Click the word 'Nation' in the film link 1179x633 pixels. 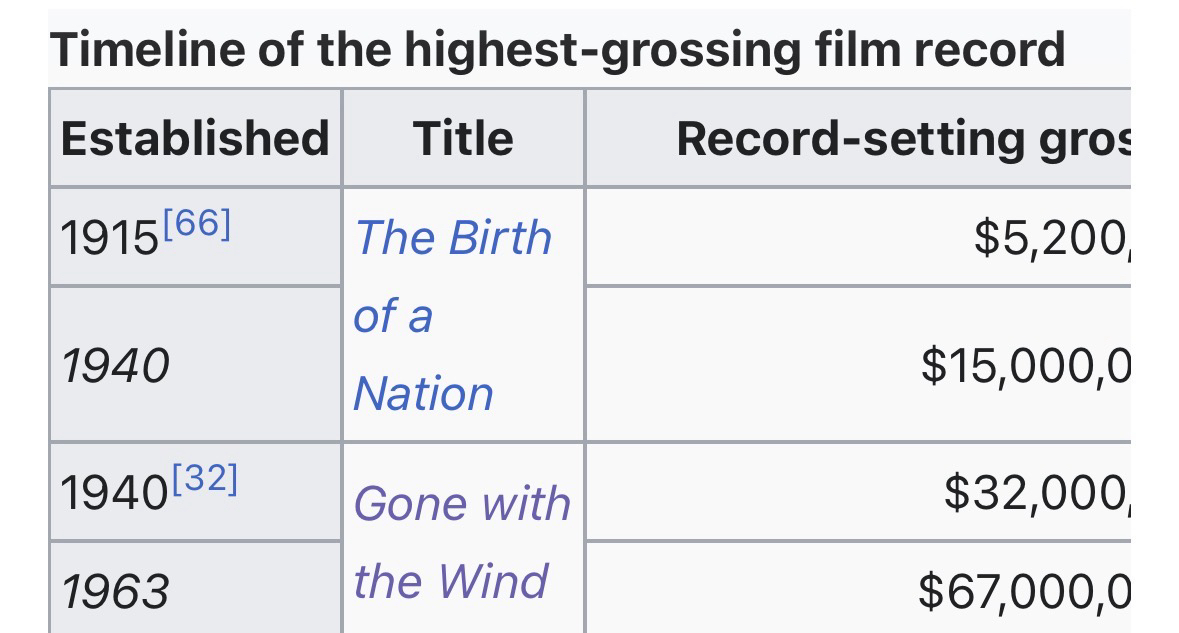pyautogui.click(x=424, y=393)
